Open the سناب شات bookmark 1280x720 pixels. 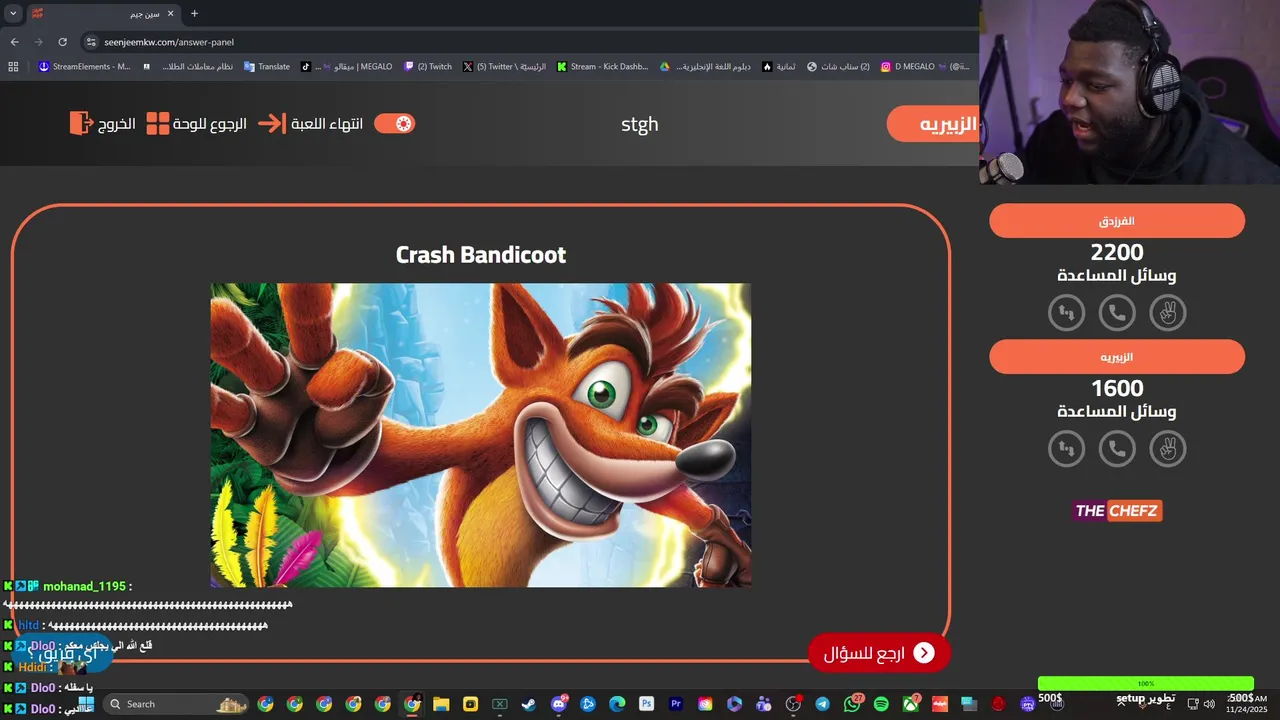pos(839,67)
